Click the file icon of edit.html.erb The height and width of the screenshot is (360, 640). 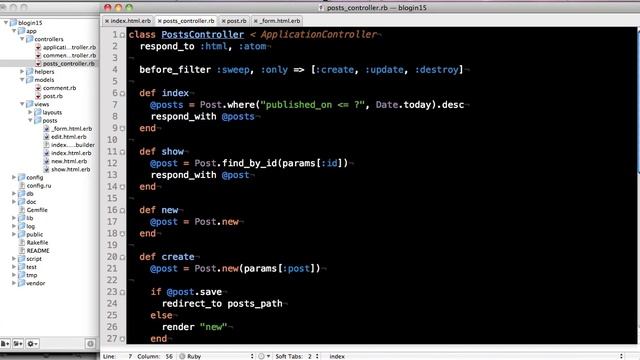pos(46,137)
